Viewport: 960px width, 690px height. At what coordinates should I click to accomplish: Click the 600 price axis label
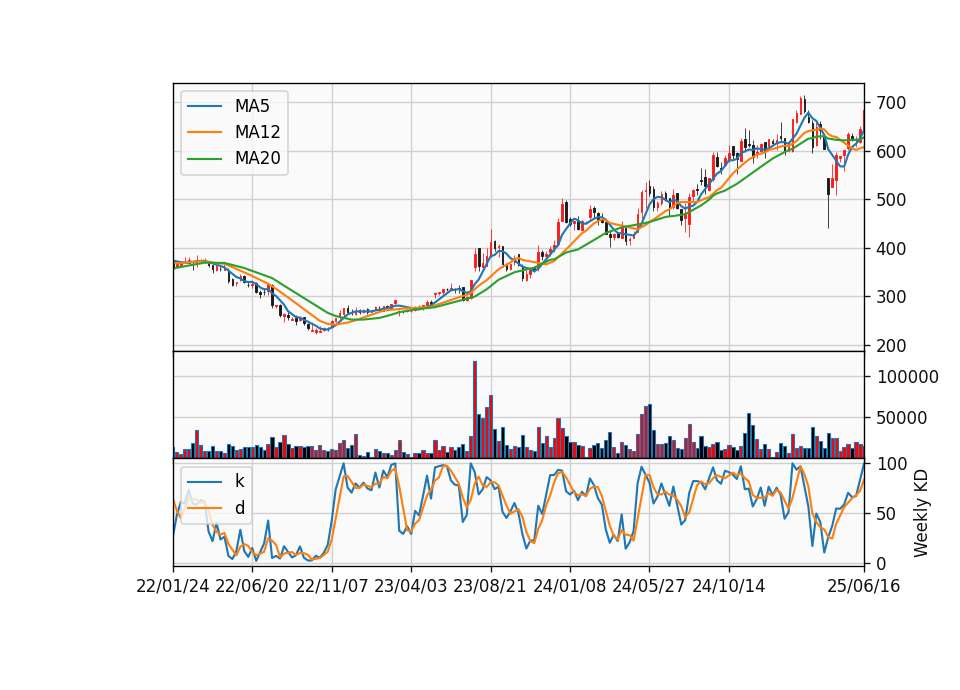pyautogui.click(x=891, y=152)
